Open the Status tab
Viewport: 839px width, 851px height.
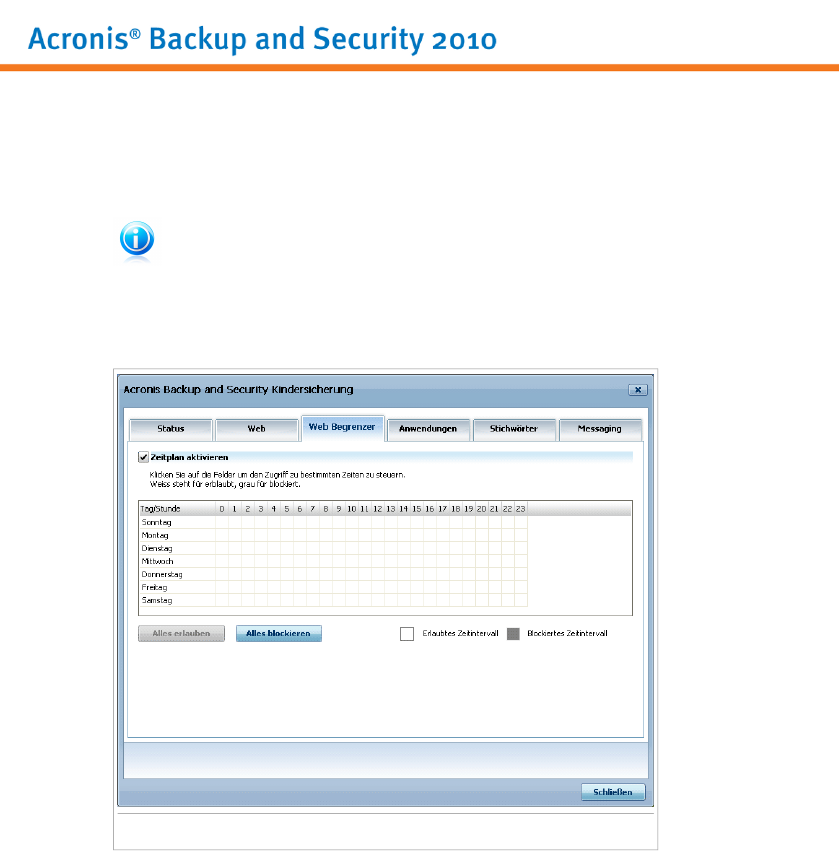(x=170, y=429)
